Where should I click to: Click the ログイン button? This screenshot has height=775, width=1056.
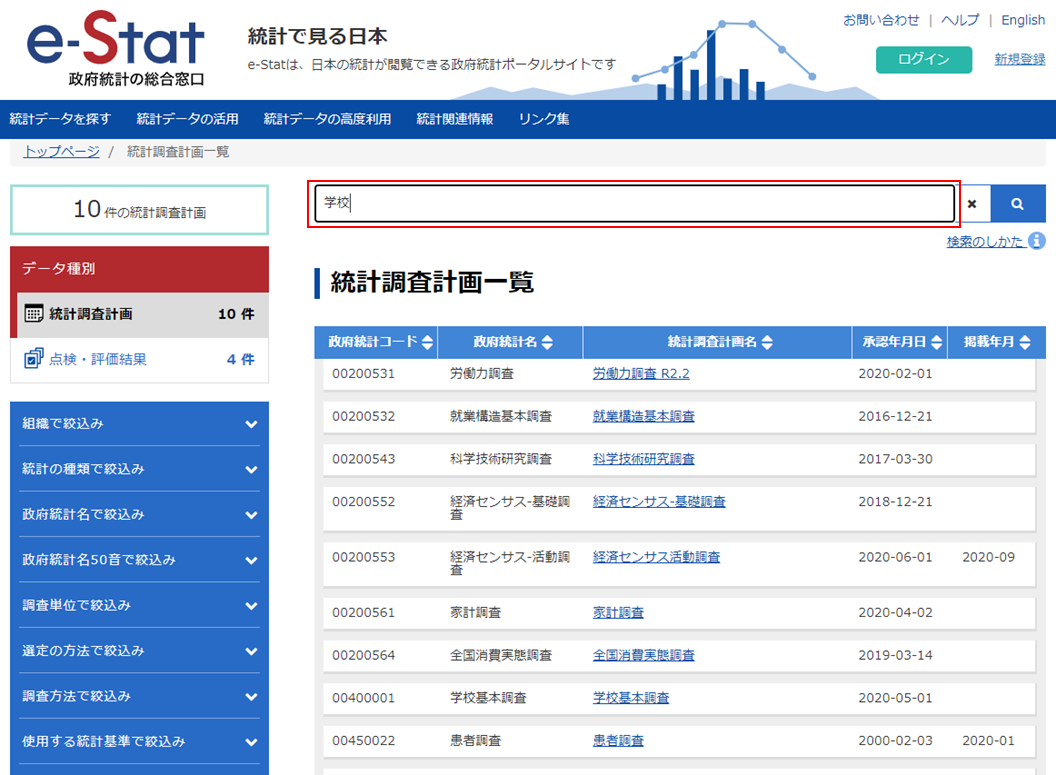(x=923, y=59)
